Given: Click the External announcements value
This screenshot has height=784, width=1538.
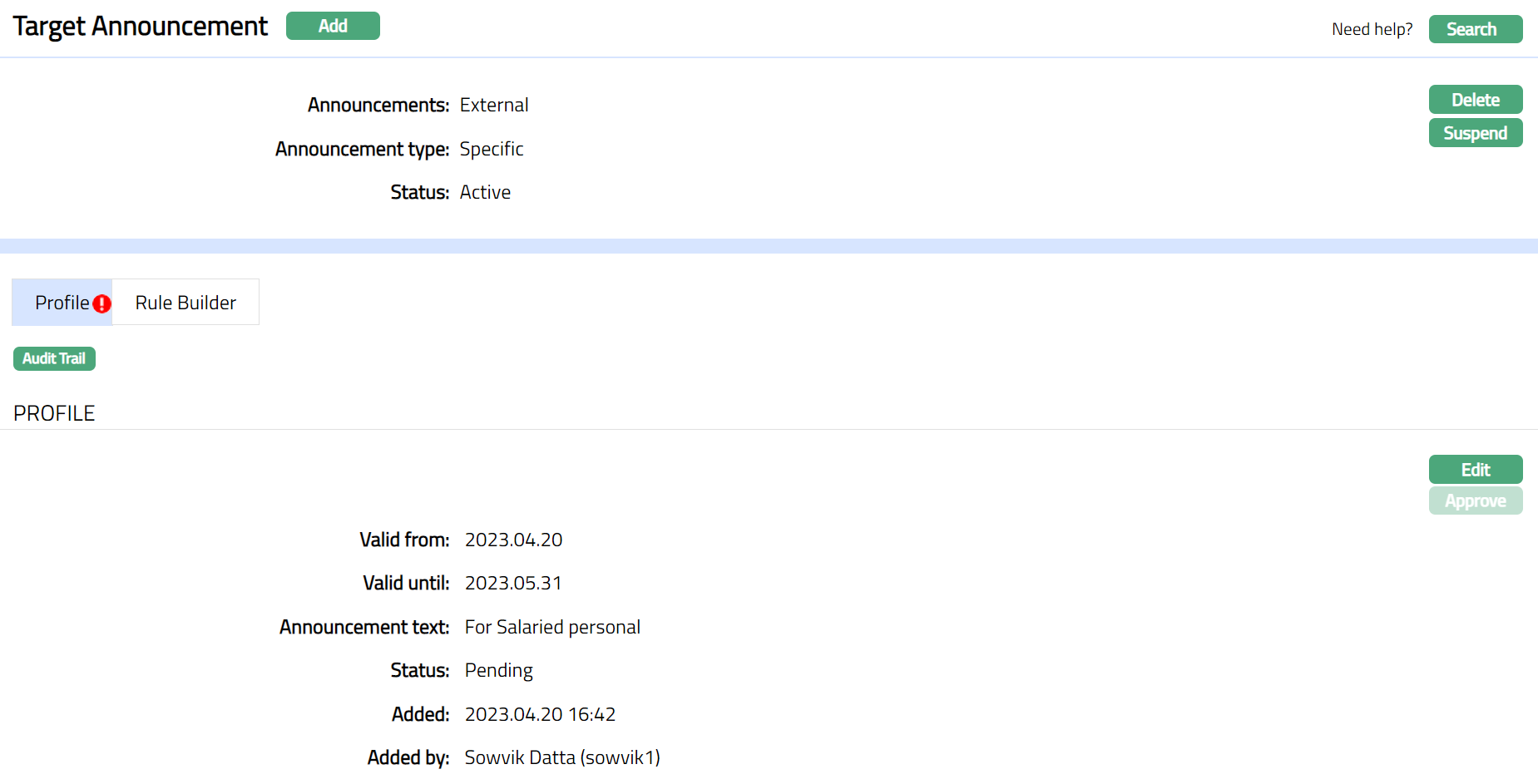Looking at the screenshot, I should (x=494, y=105).
